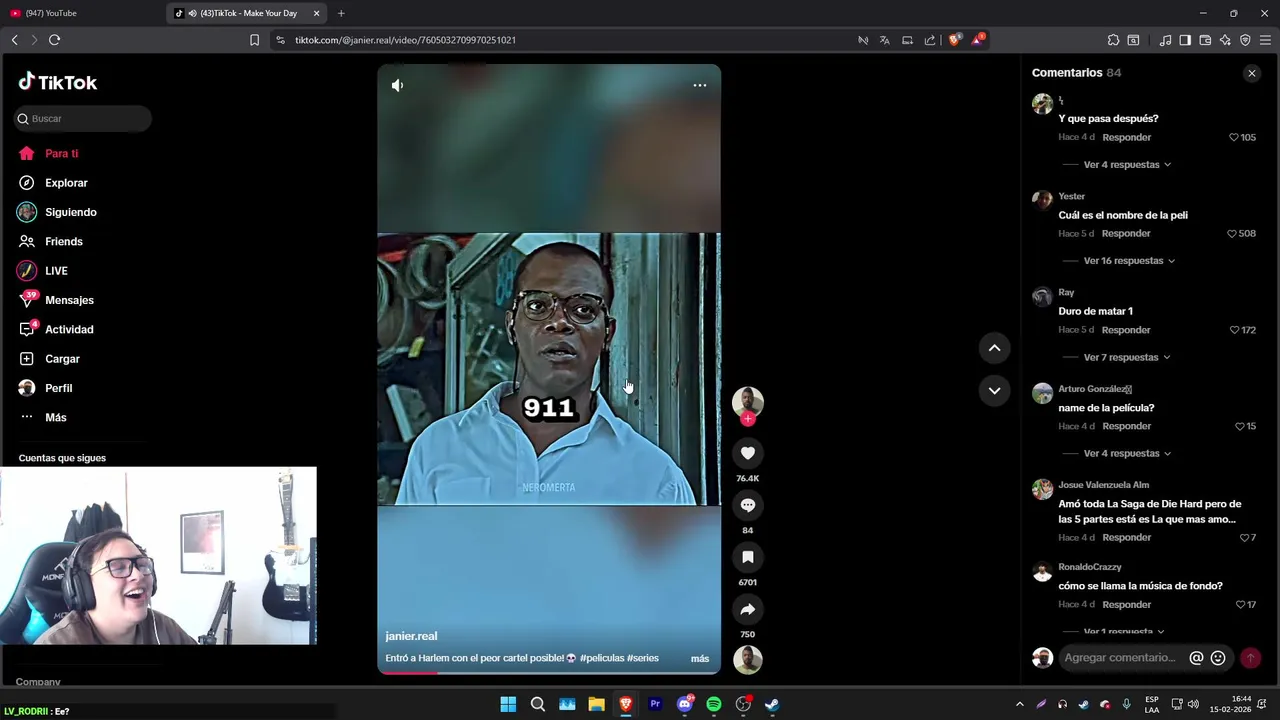Reply to Ray's comment via Responder
The height and width of the screenshot is (720, 1280).
[x=1126, y=330]
